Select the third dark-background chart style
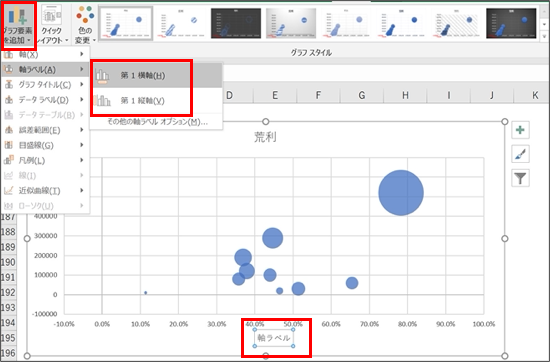The image size is (550, 362). tap(236, 23)
